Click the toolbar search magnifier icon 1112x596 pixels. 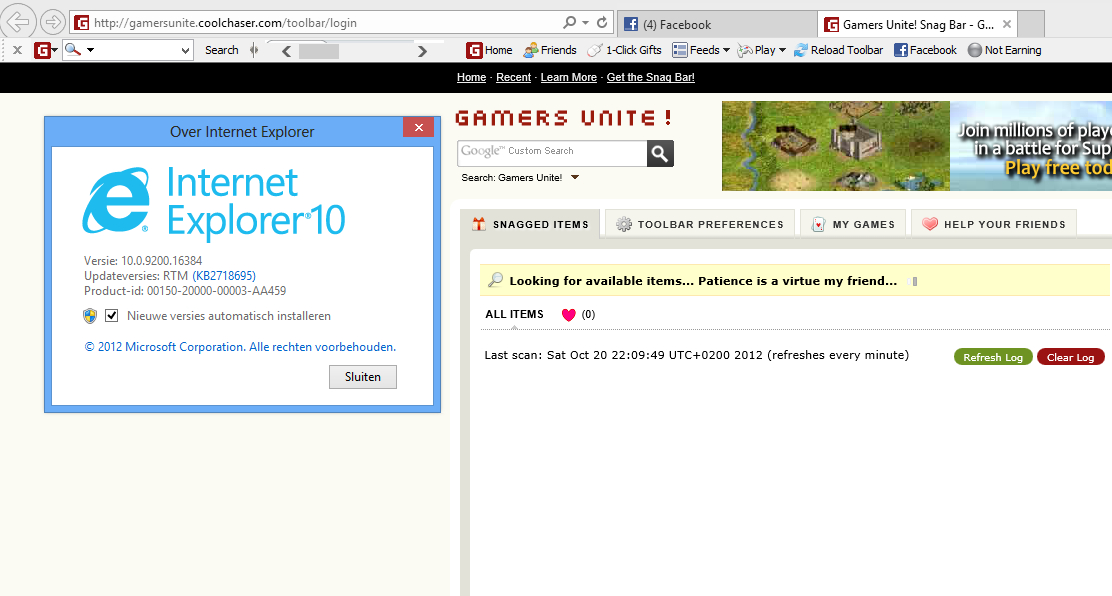pos(73,50)
